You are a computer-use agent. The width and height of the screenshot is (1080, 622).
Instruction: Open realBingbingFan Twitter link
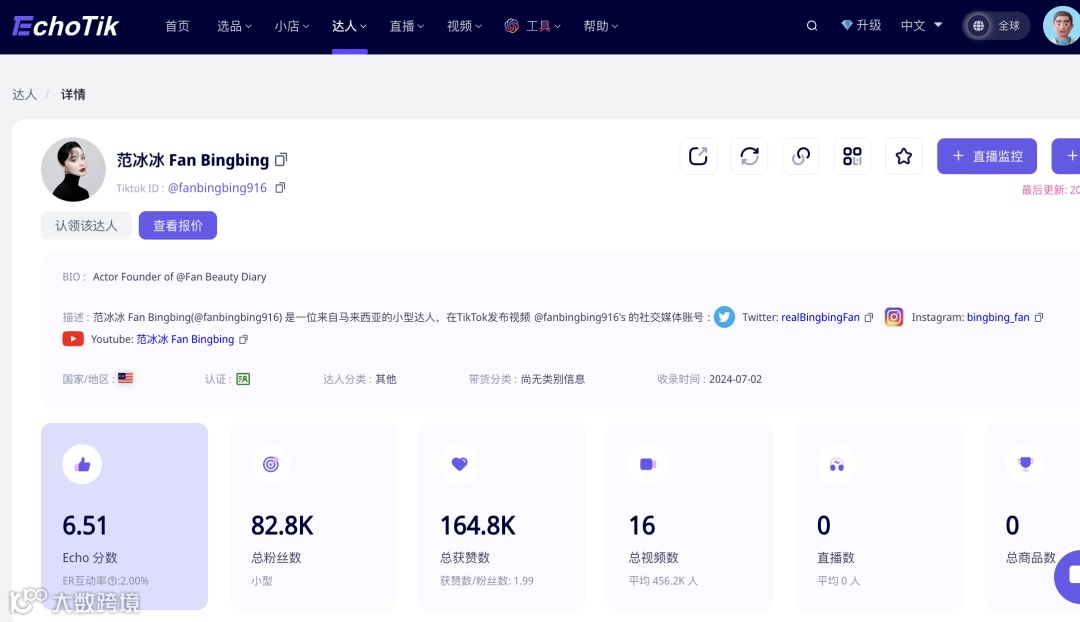tap(820, 318)
